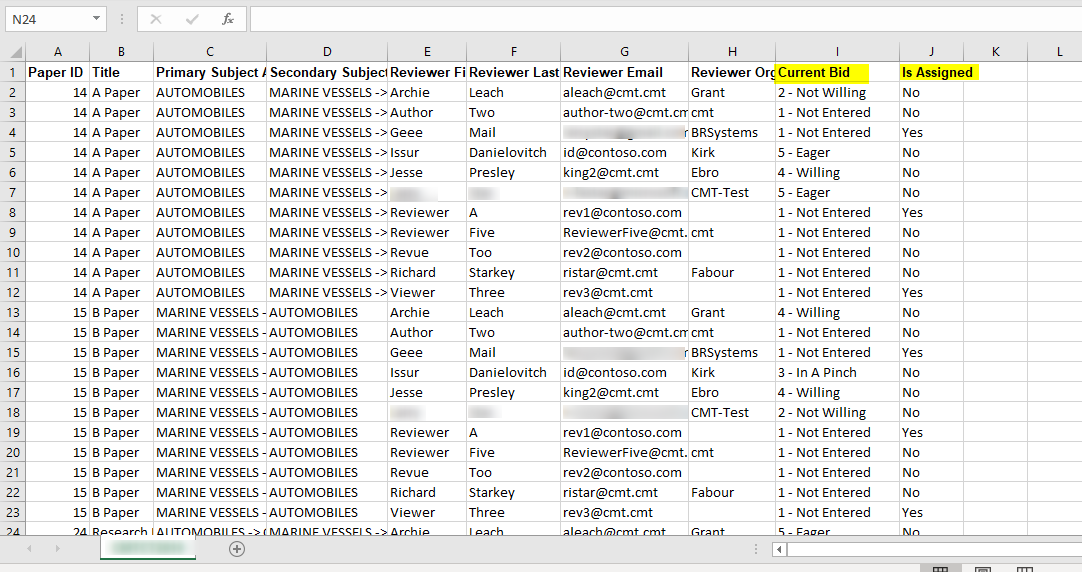
Task: Click left arrow of horizontal scrollbar
Action: click(780, 549)
